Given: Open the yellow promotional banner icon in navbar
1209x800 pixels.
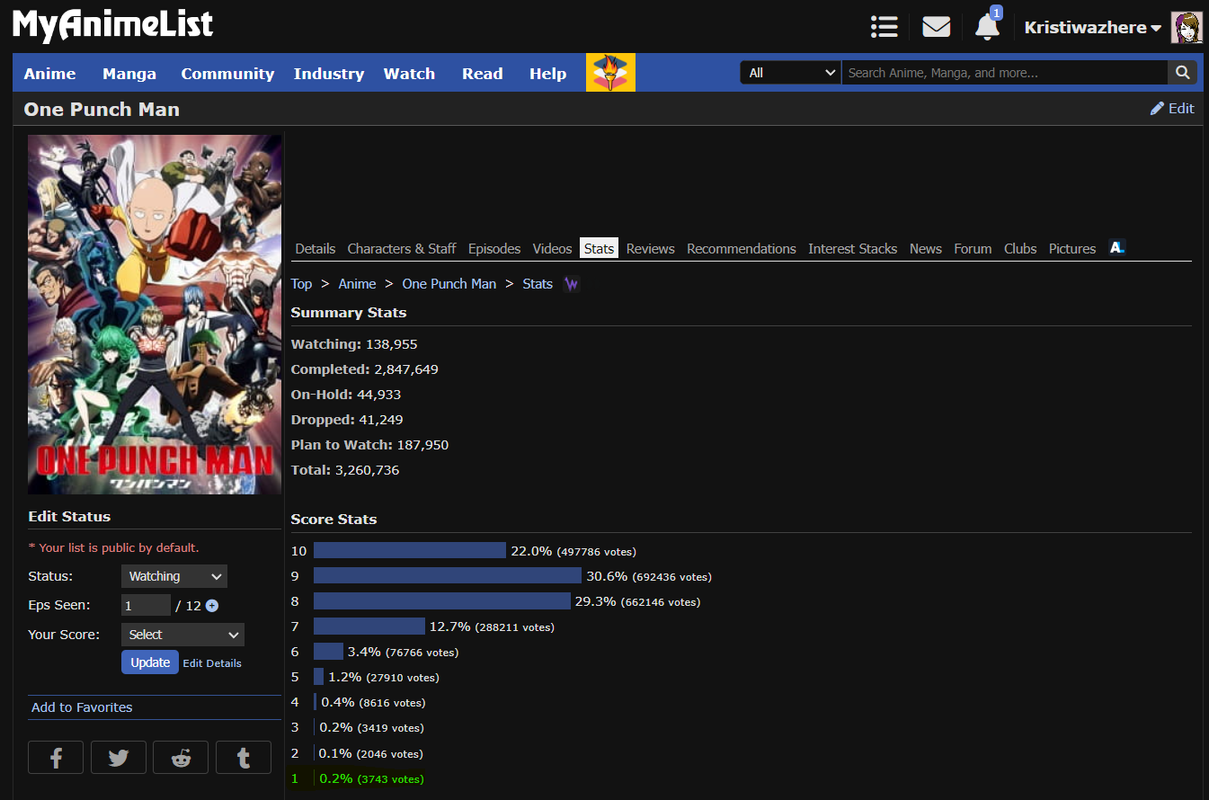Looking at the screenshot, I should click(610, 73).
